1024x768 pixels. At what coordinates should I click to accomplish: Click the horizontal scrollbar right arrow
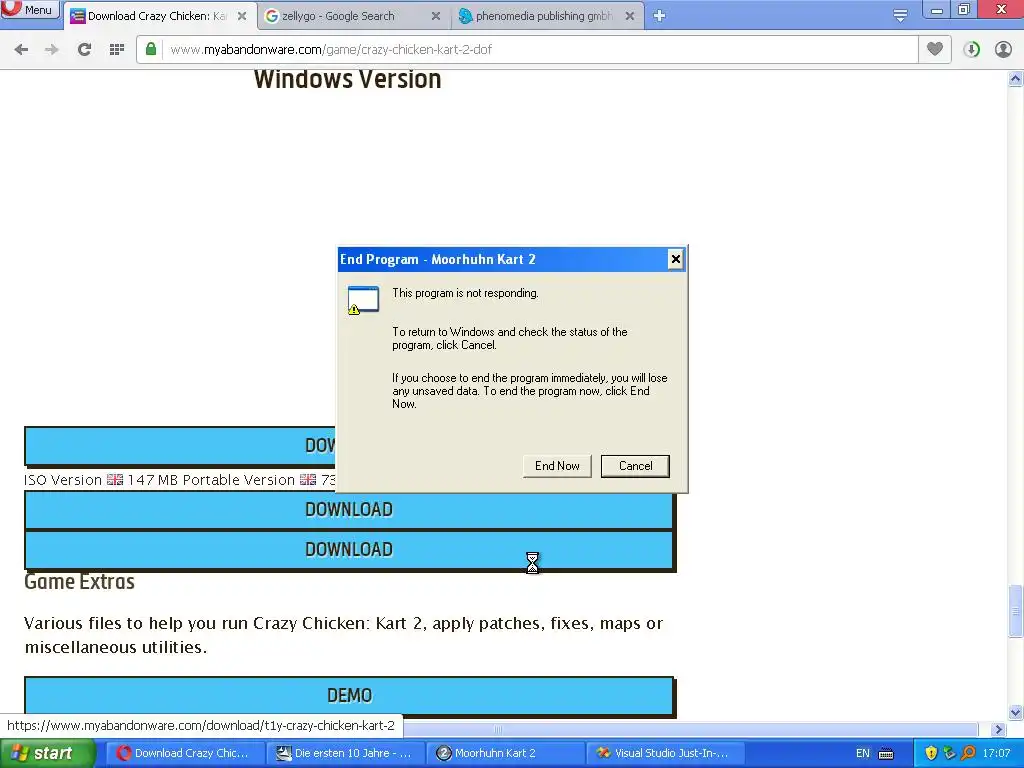click(999, 729)
